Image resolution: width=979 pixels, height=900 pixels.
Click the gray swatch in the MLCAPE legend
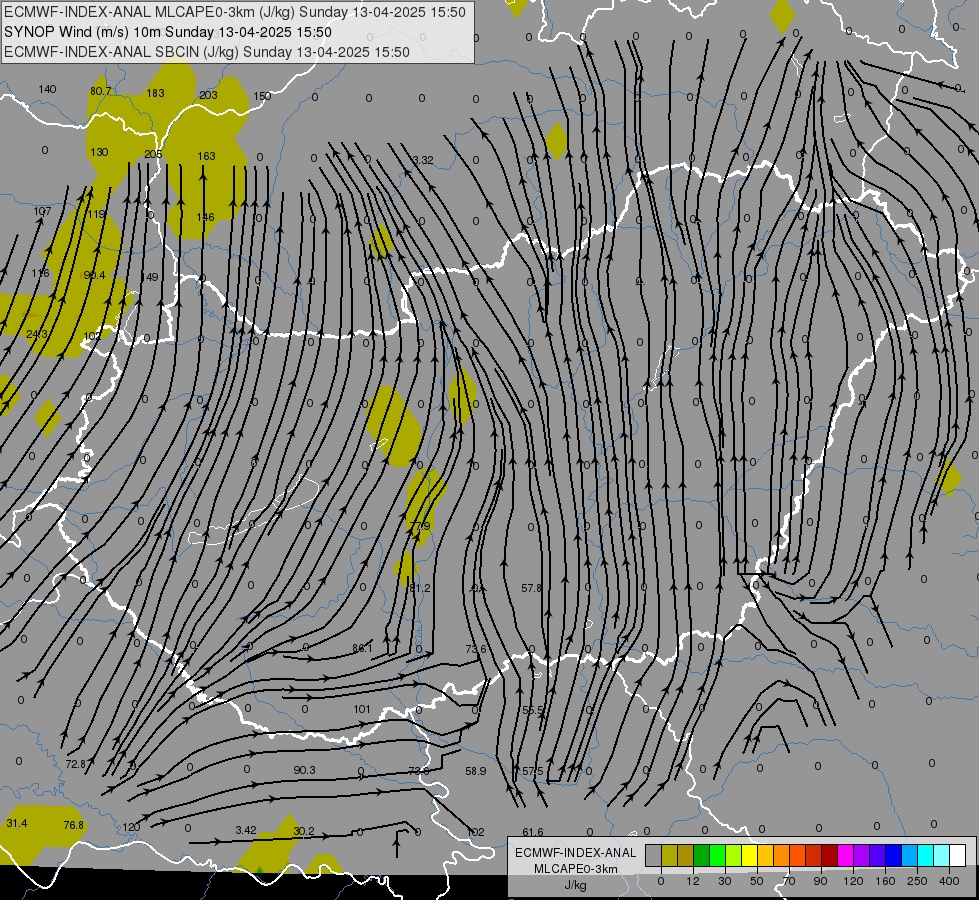coord(654,855)
